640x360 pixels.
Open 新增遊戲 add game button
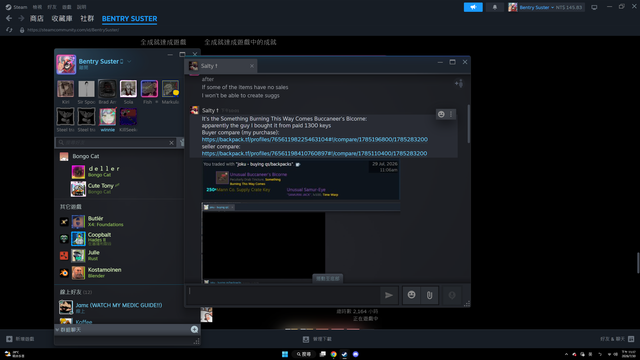[20, 339]
